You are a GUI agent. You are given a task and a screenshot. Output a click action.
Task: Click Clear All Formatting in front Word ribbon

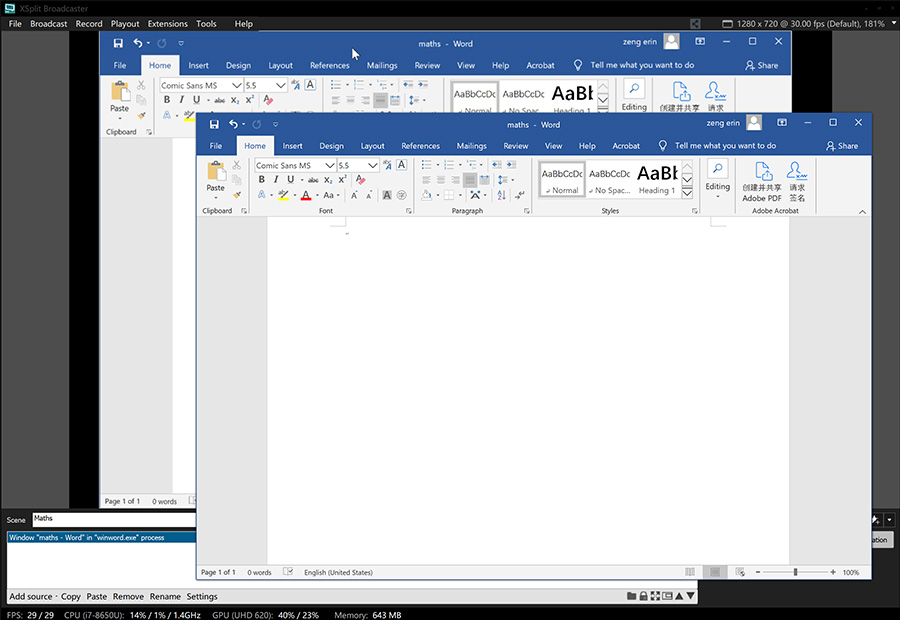pyautogui.click(x=360, y=180)
